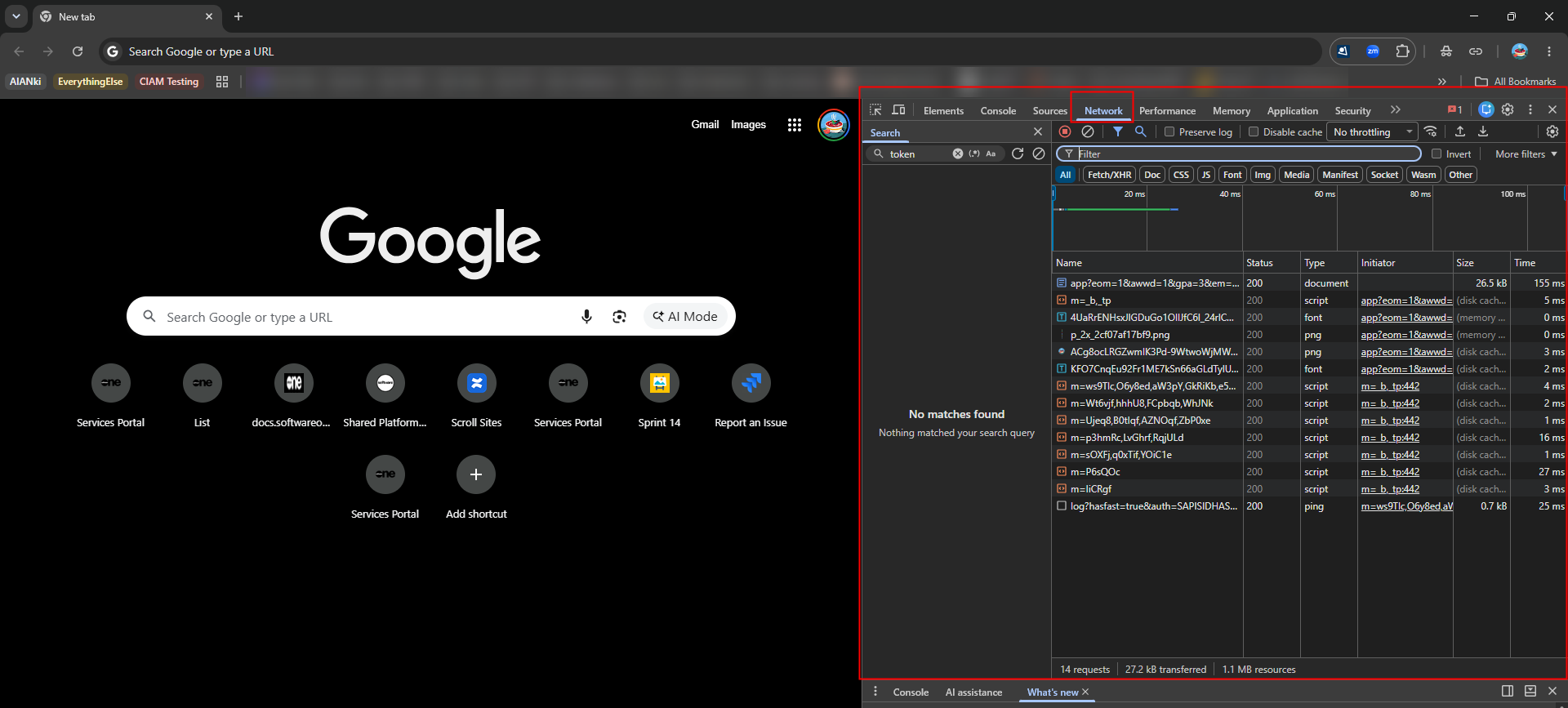Image resolution: width=1568 pixels, height=708 pixels.
Task: Refresh the search results in Search pane
Action: (x=1018, y=154)
